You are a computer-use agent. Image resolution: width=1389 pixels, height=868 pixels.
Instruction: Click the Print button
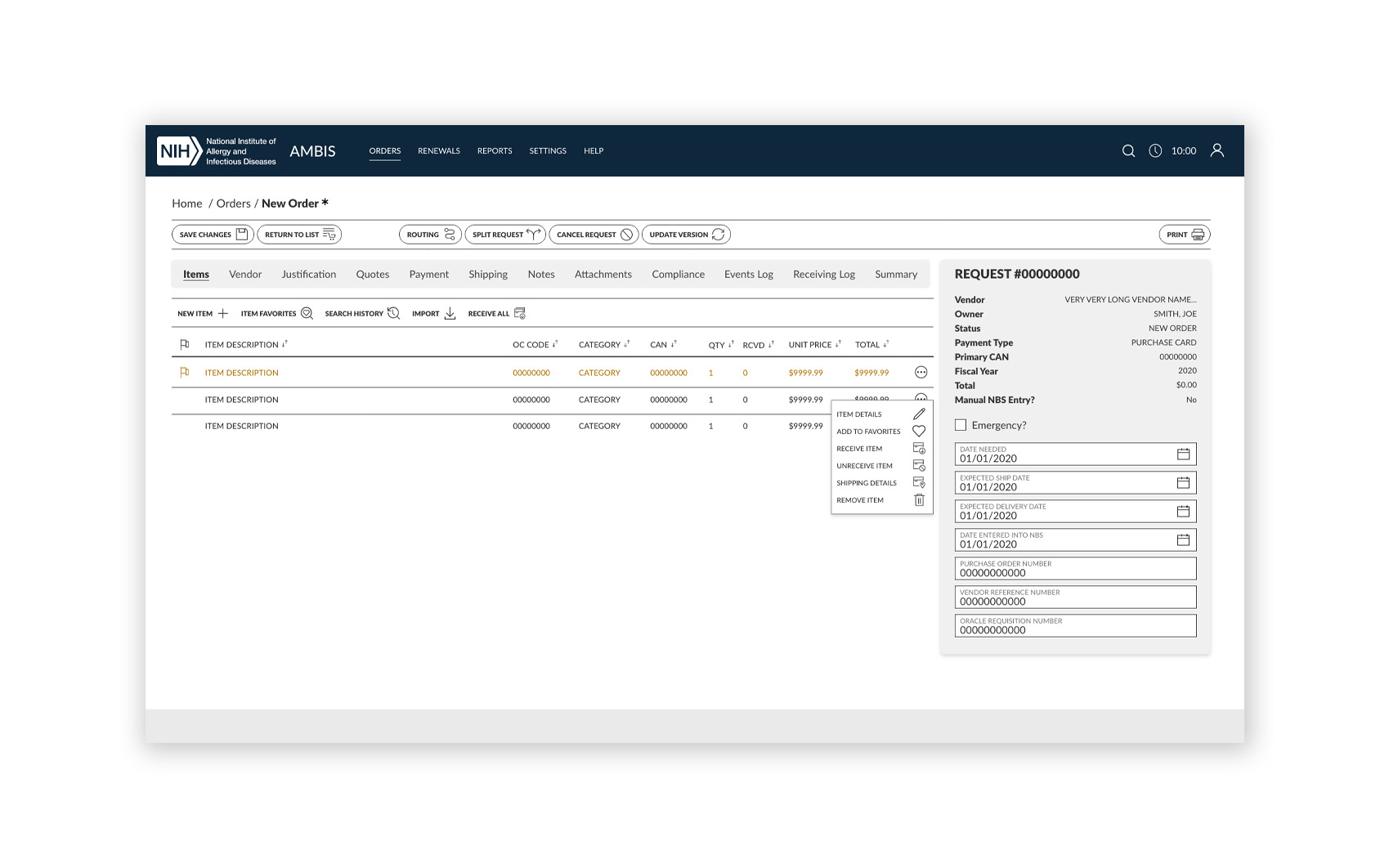click(1184, 235)
